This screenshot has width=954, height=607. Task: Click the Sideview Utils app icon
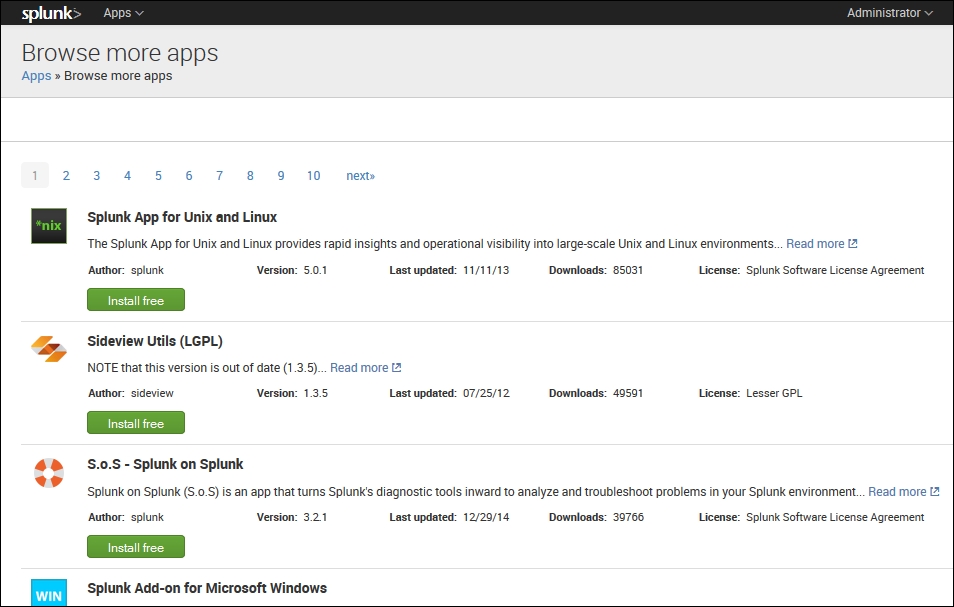(x=49, y=349)
